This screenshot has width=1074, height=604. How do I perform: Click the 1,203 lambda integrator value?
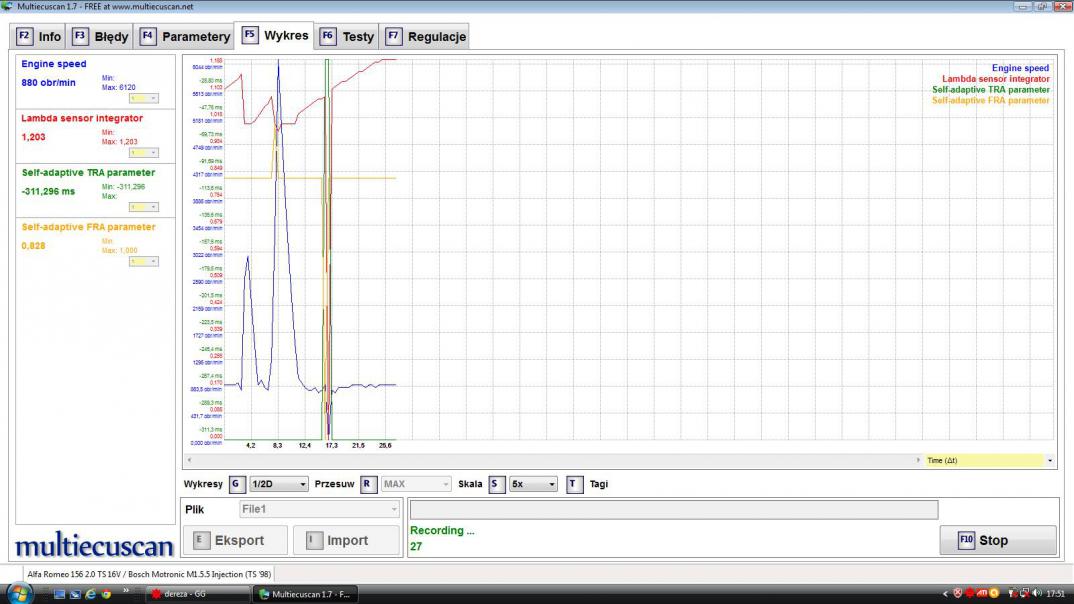pyautogui.click(x=33, y=137)
